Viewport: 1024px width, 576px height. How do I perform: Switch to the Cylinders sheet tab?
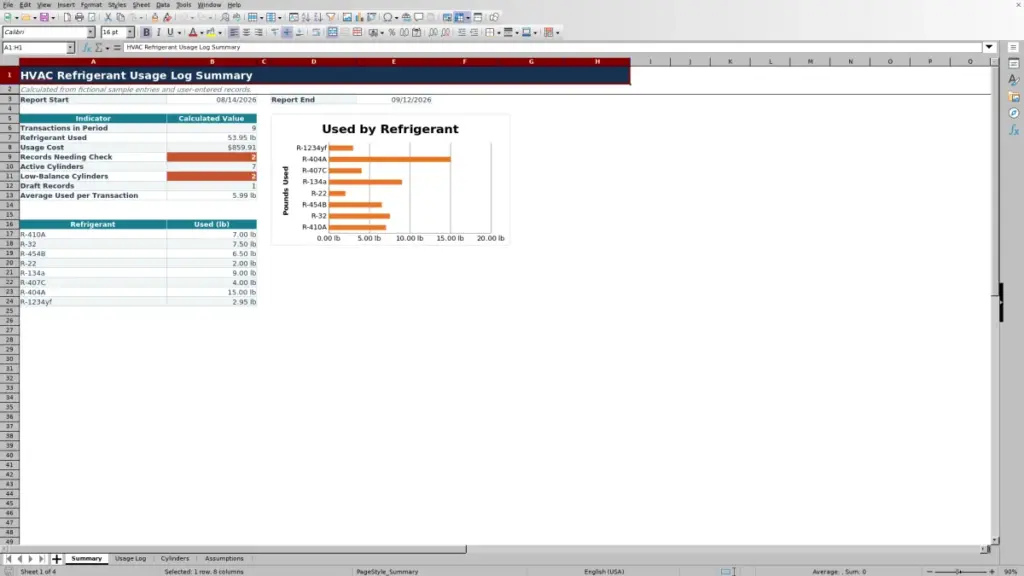[x=175, y=558]
